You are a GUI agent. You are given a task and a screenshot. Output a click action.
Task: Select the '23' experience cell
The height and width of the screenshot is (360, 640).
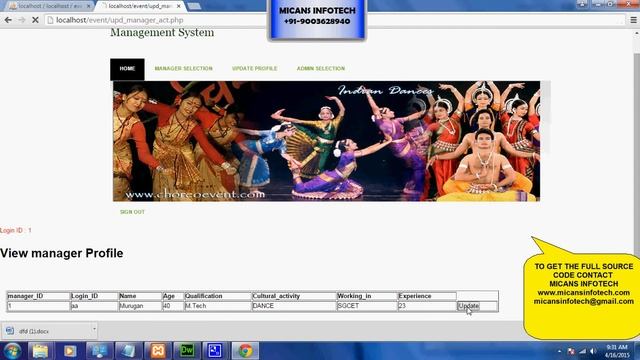tap(427, 306)
